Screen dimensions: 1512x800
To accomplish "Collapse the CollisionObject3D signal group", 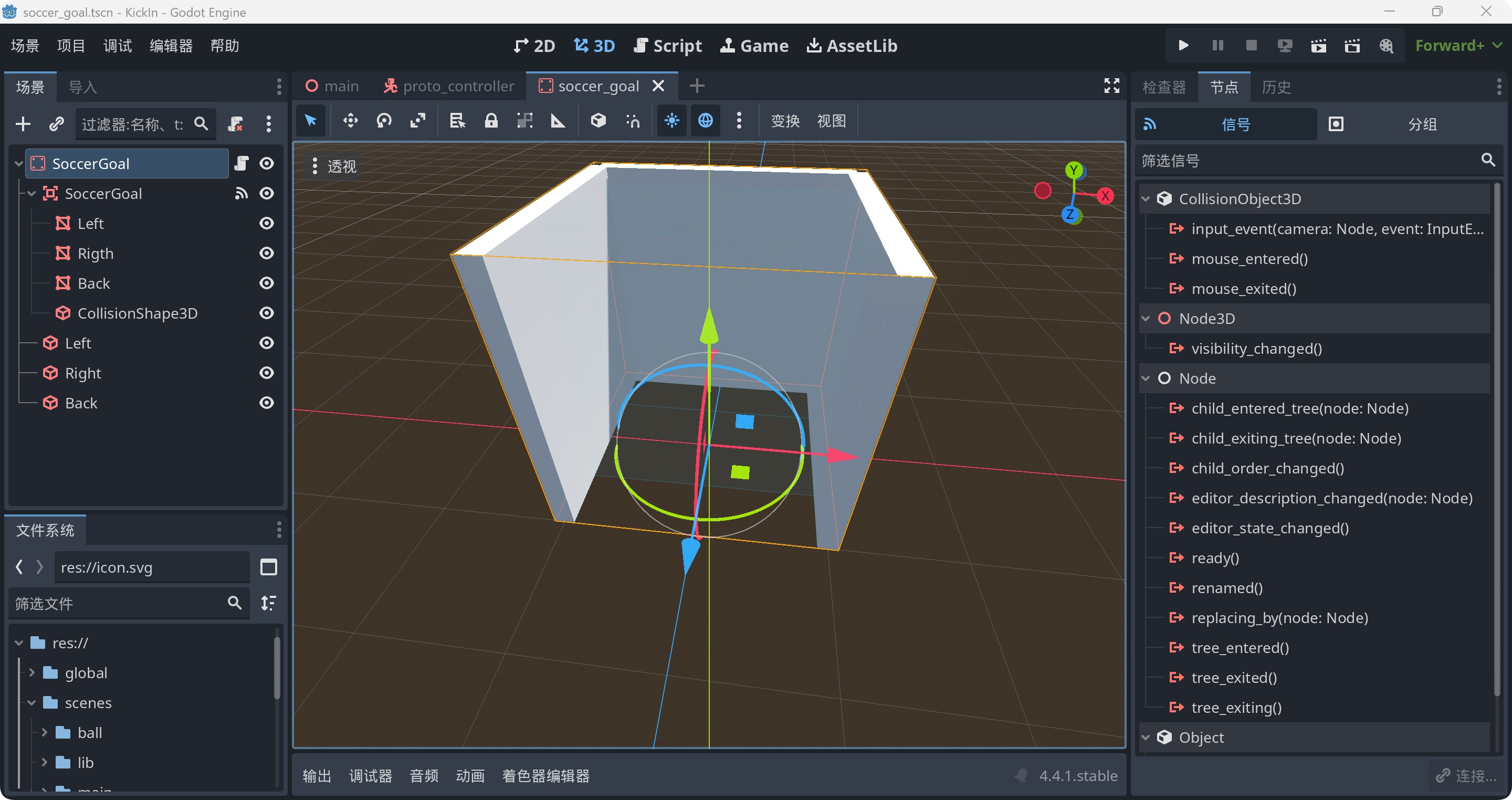I will pos(1145,199).
